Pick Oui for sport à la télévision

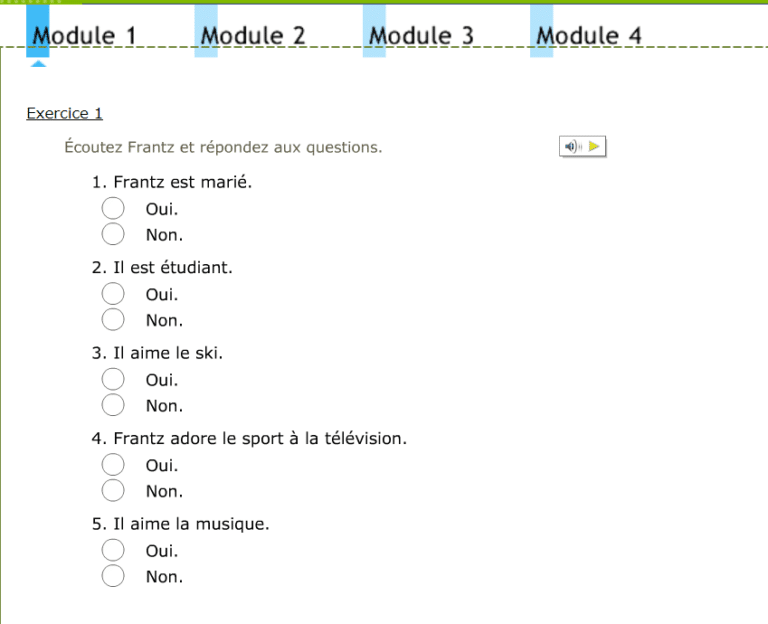point(113,464)
